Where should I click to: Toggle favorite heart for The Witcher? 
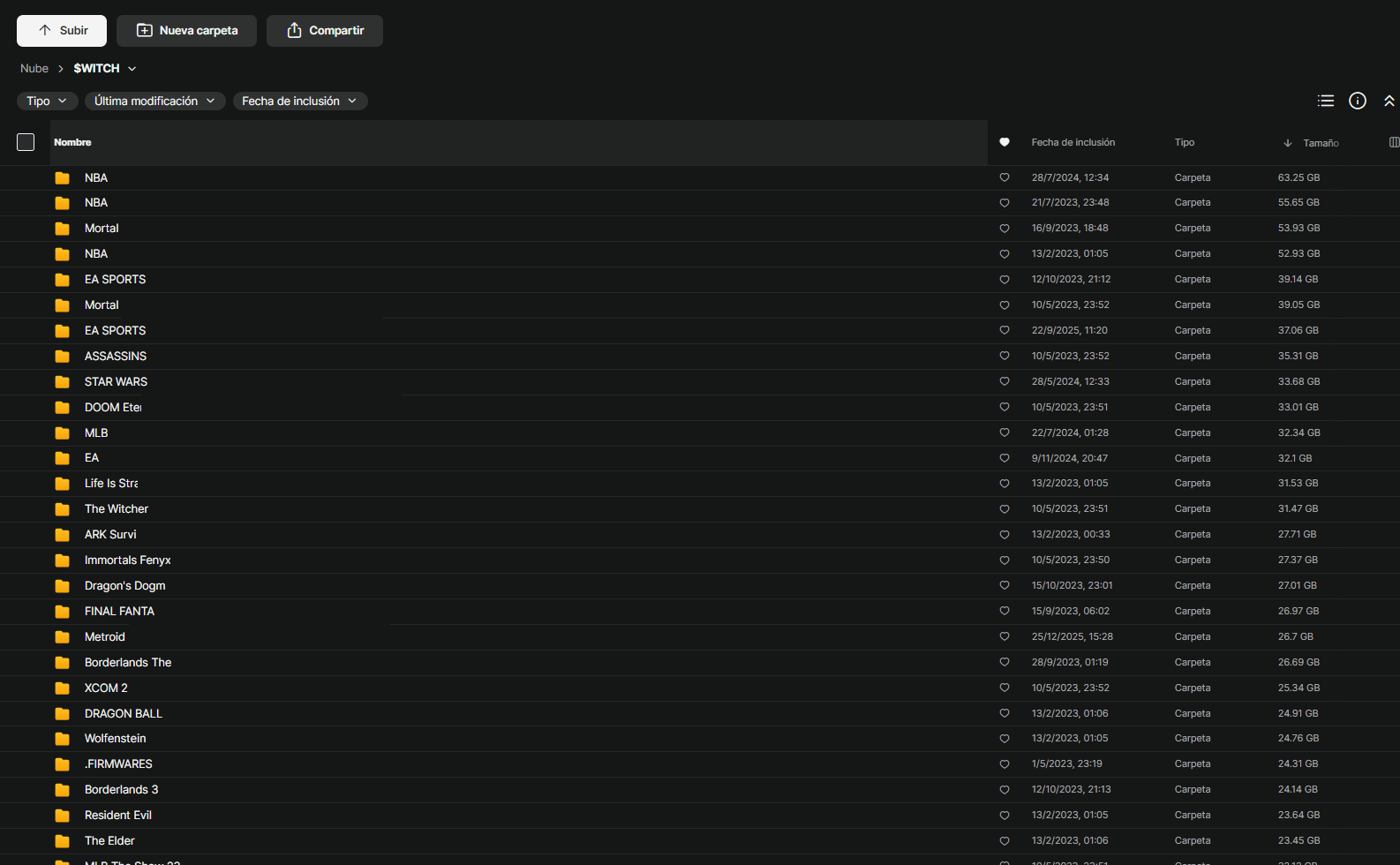(x=1004, y=508)
